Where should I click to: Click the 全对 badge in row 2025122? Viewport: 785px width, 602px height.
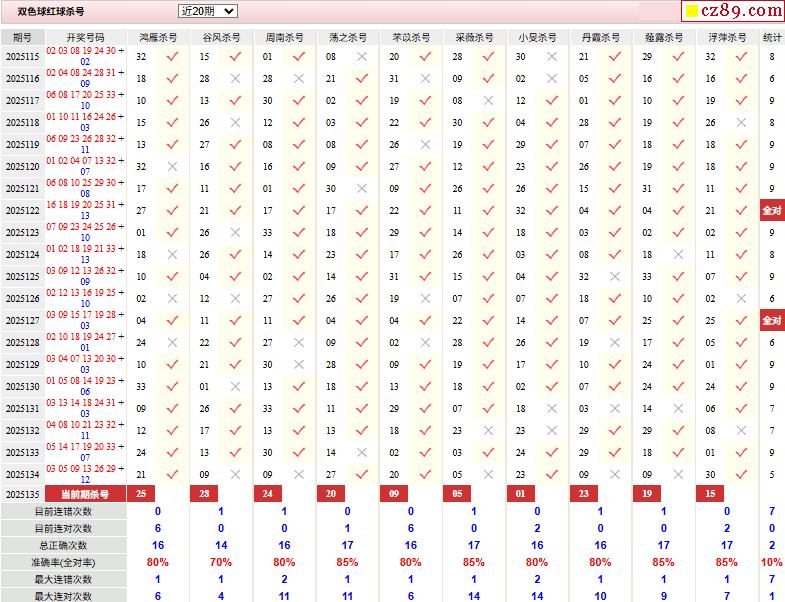[772, 211]
